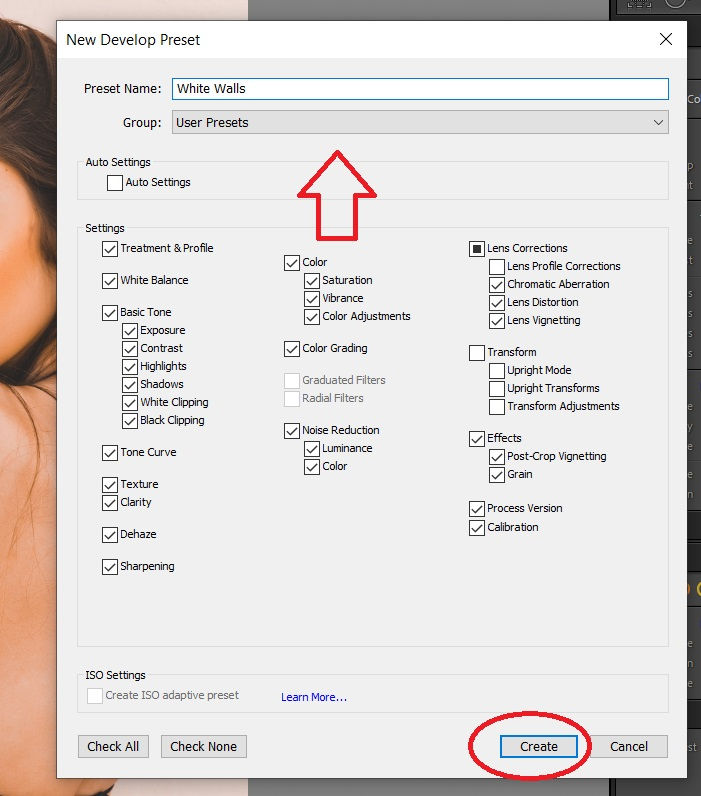Click the Cancel button
This screenshot has width=701, height=796.
pos(629,746)
